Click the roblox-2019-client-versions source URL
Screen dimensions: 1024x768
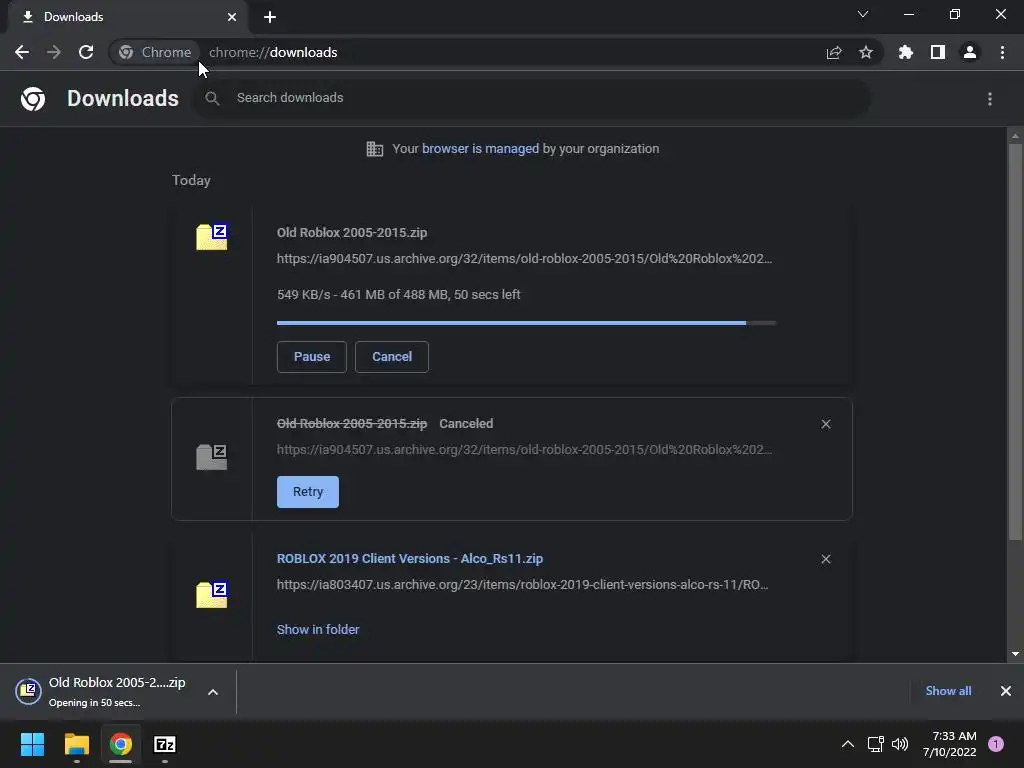pos(522,584)
